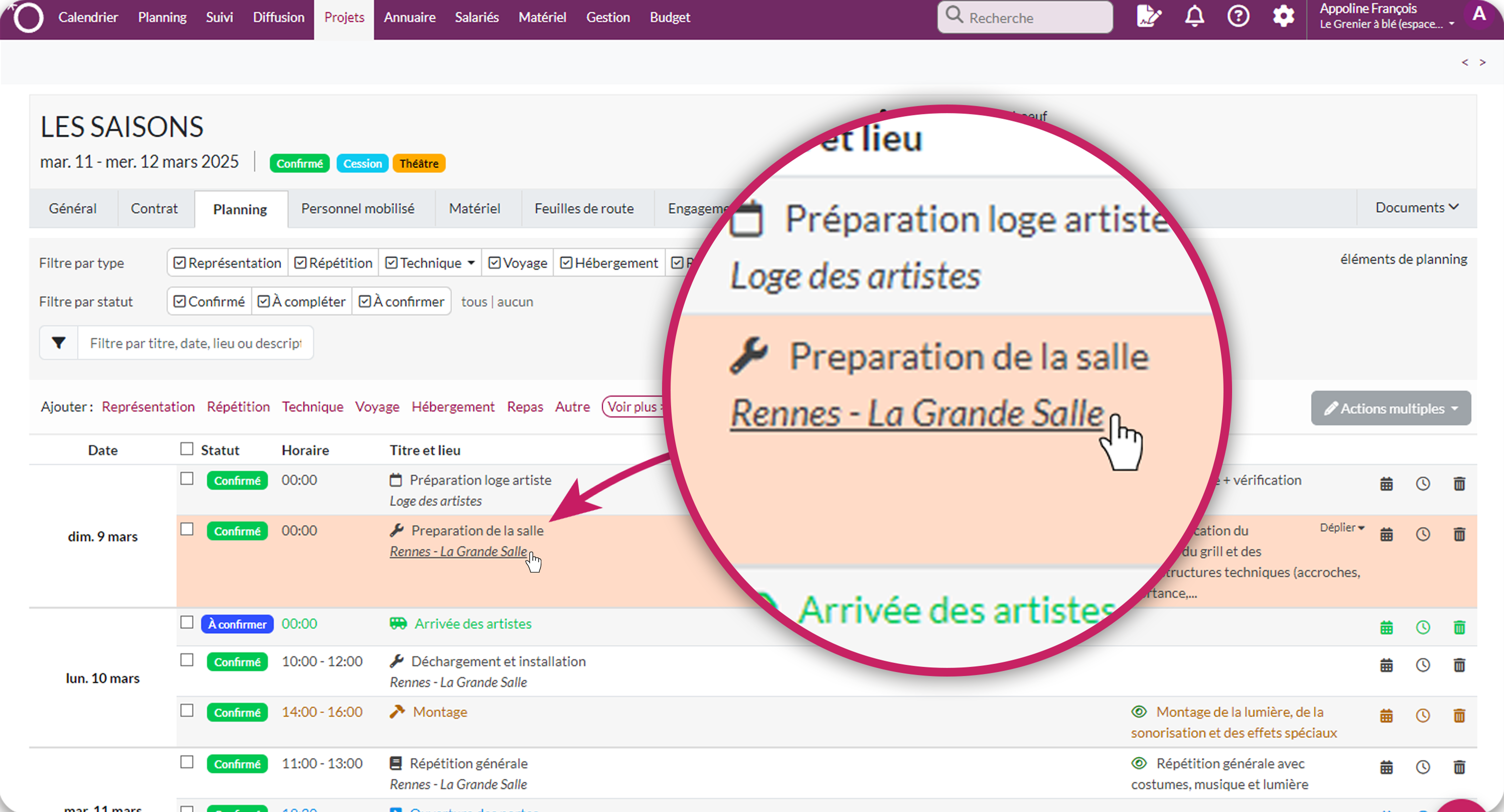Open calendar icon for Déchargement et installation row
Image resolution: width=1504 pixels, height=812 pixels.
click(x=1386, y=665)
